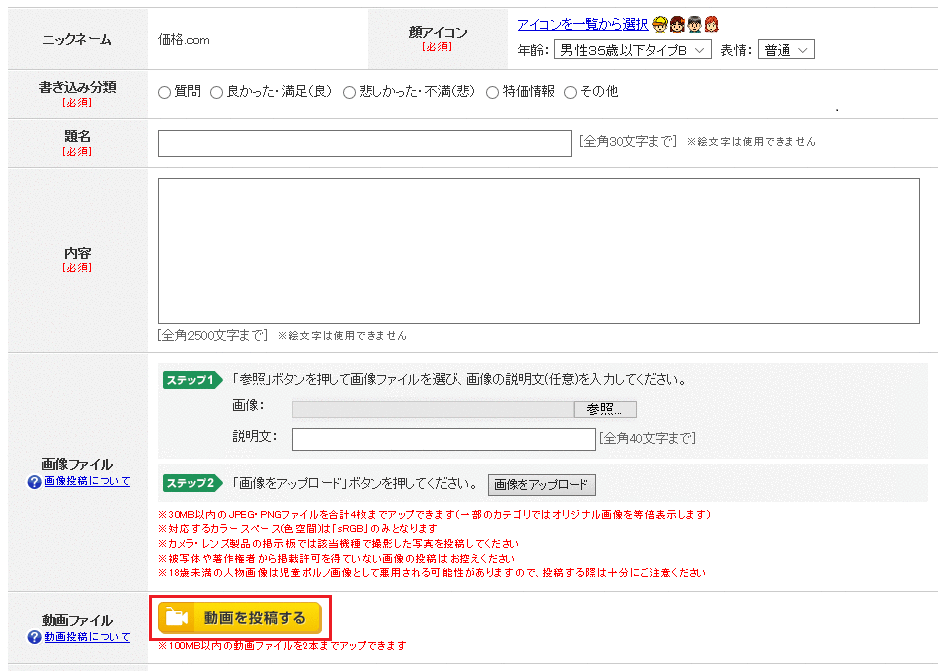Click the 動画ファイル row label
Viewport: 947px width, 671px height.
point(77,620)
